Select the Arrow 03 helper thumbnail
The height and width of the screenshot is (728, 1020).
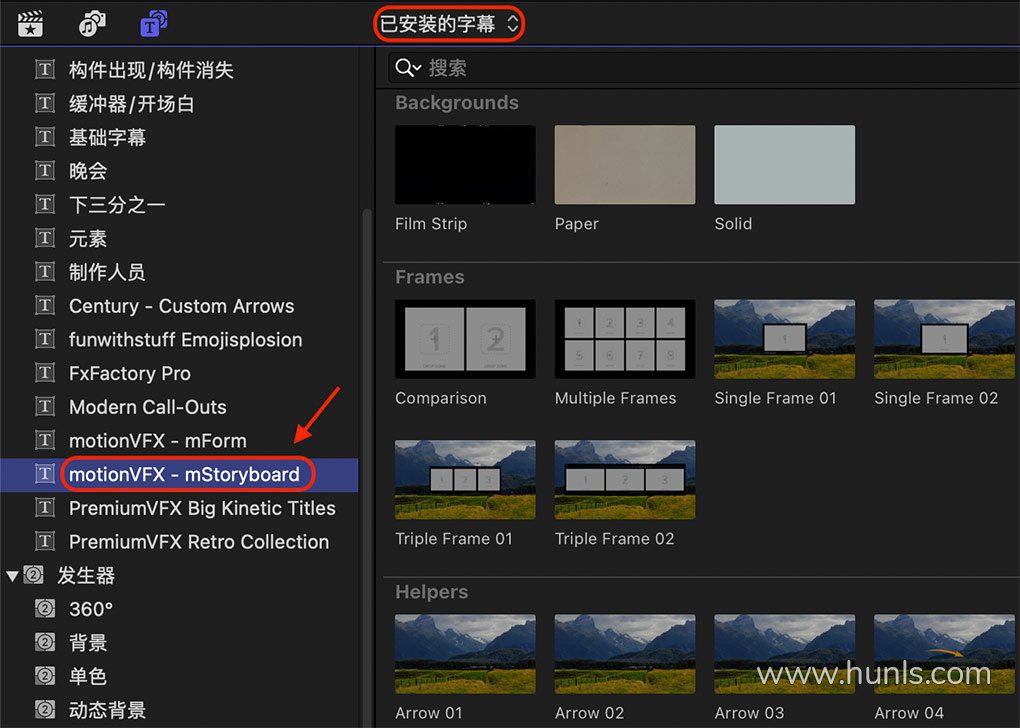click(x=785, y=654)
